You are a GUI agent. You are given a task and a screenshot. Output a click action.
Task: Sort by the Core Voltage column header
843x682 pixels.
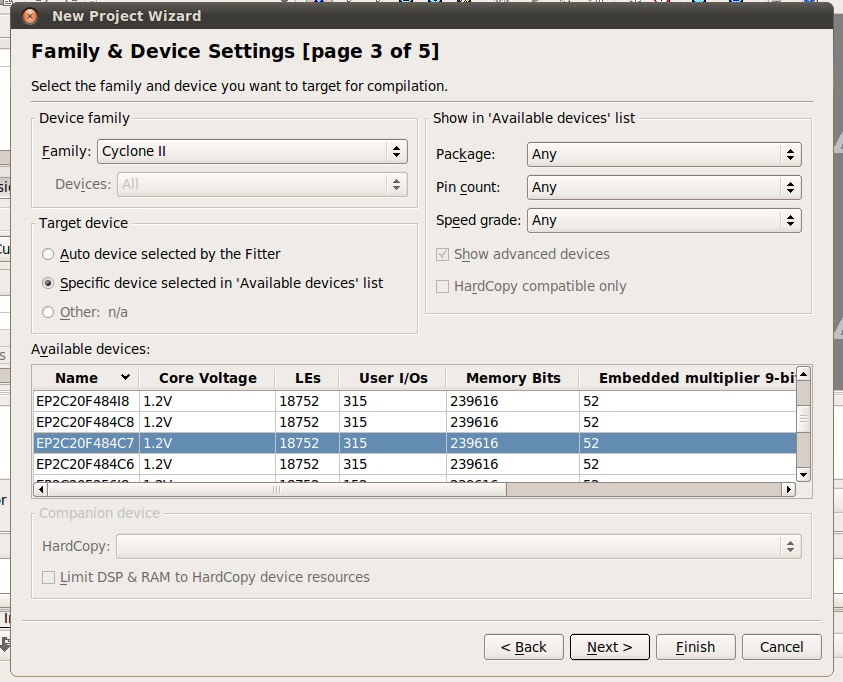208,378
